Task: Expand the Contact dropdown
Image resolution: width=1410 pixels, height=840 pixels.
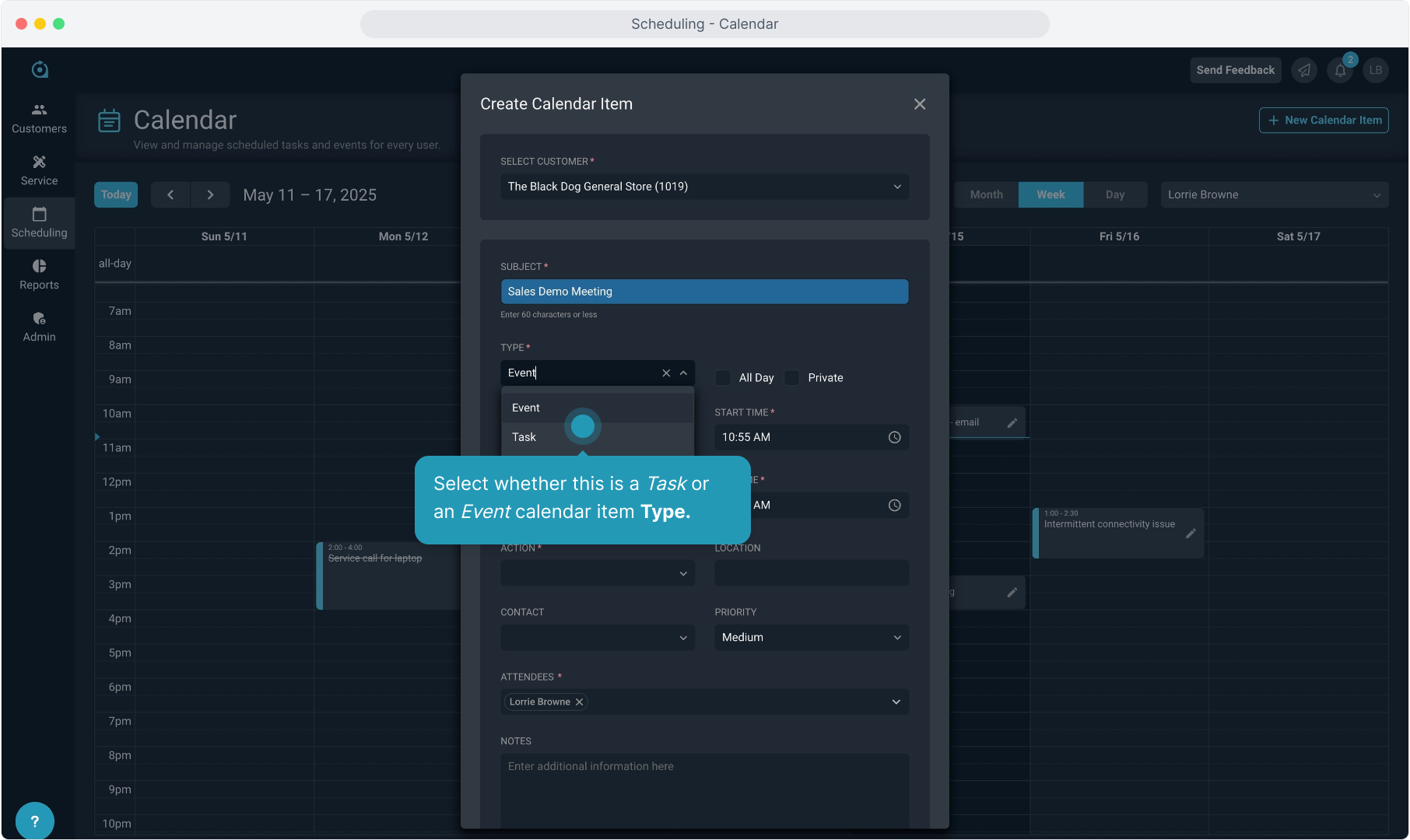Action: click(597, 638)
